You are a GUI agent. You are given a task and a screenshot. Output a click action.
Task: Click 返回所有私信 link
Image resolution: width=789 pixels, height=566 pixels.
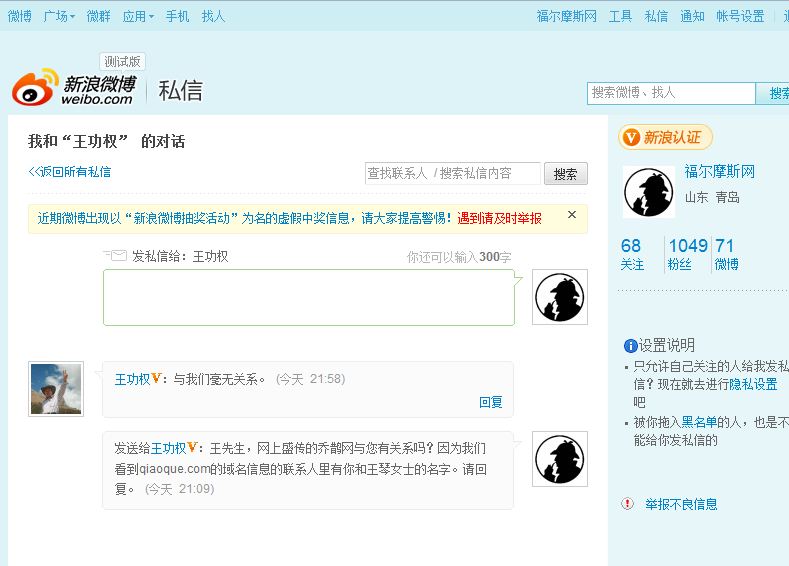[69, 172]
